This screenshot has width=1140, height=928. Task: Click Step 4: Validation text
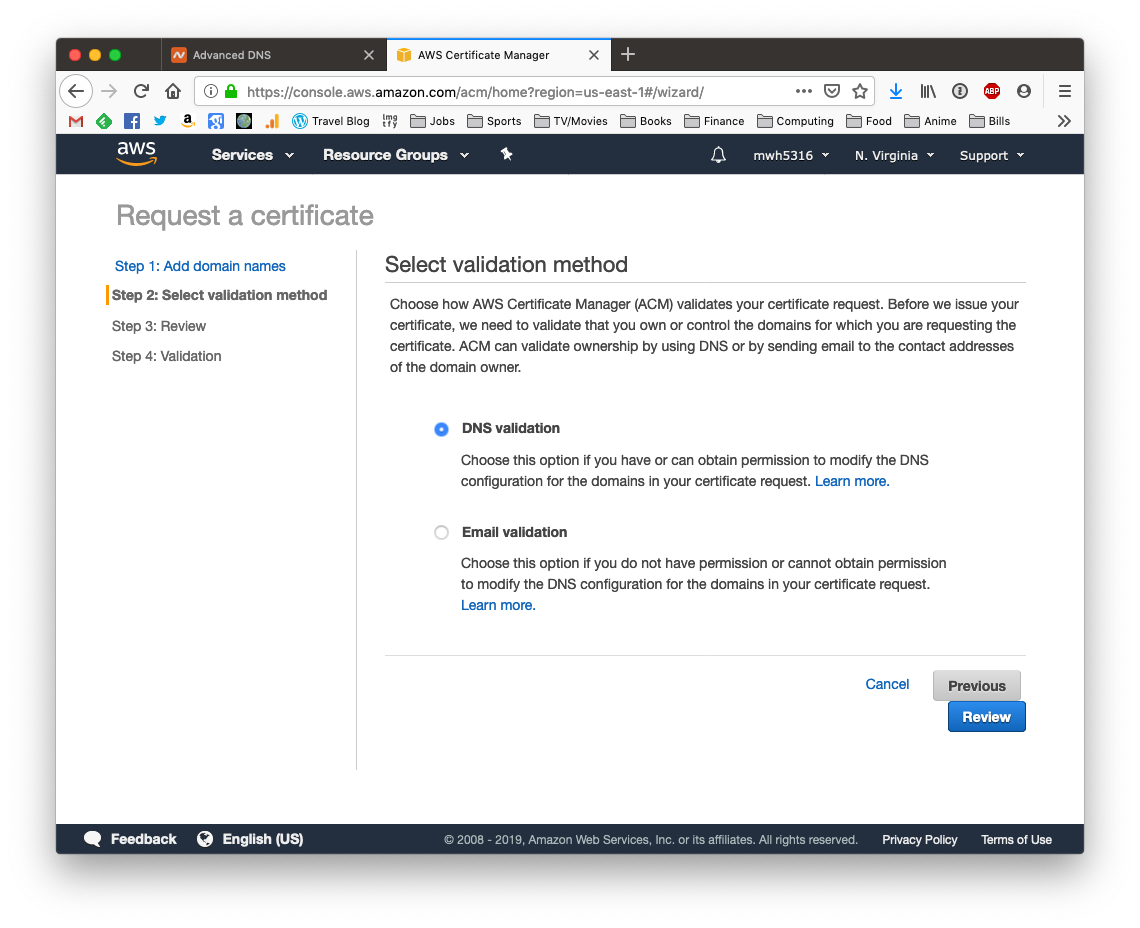166,356
